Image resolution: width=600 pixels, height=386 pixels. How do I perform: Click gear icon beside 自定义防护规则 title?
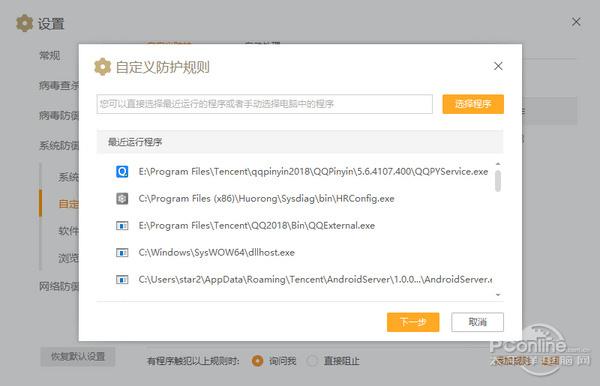coord(102,67)
